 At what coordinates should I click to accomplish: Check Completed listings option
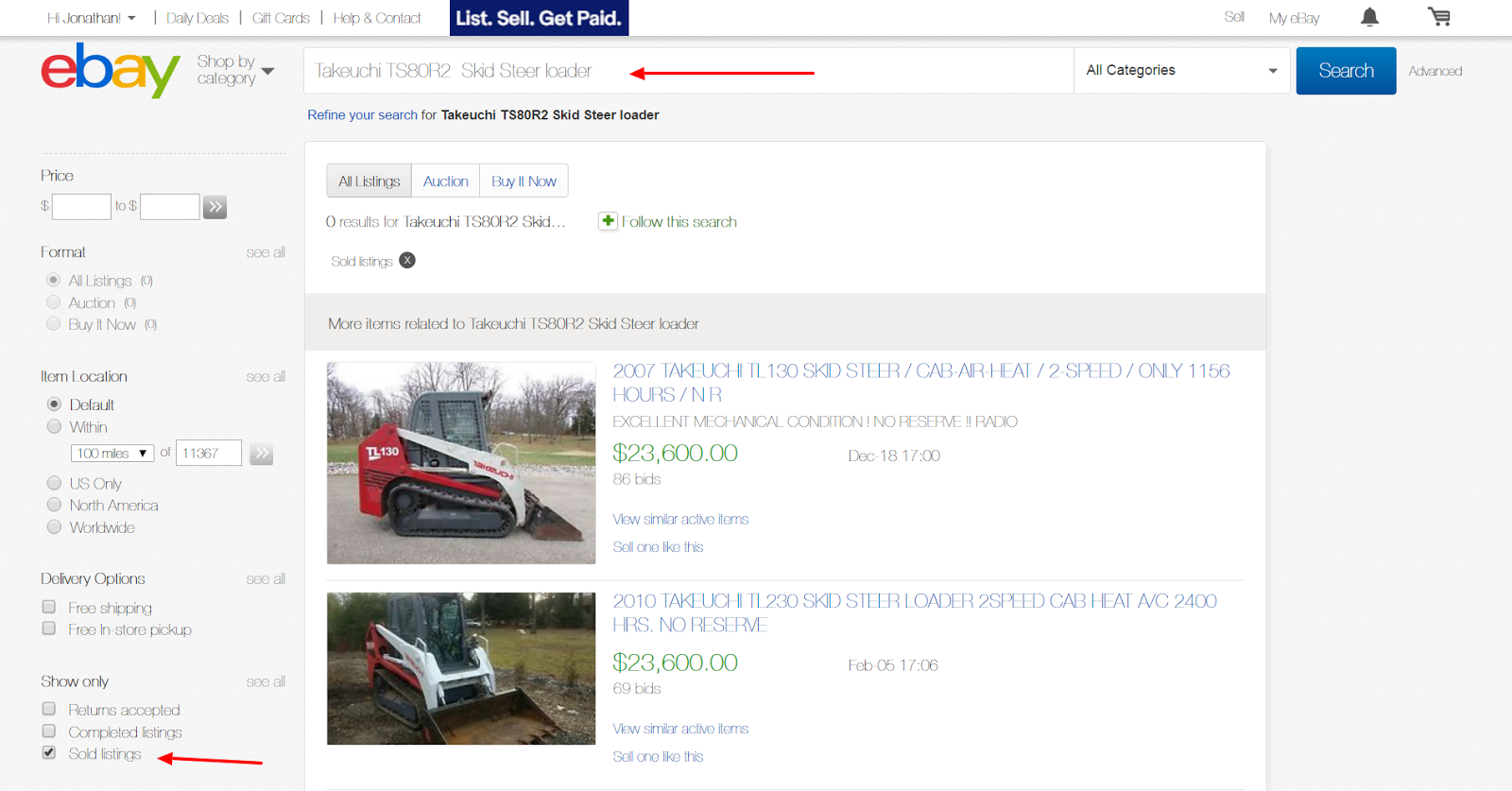[x=49, y=731]
